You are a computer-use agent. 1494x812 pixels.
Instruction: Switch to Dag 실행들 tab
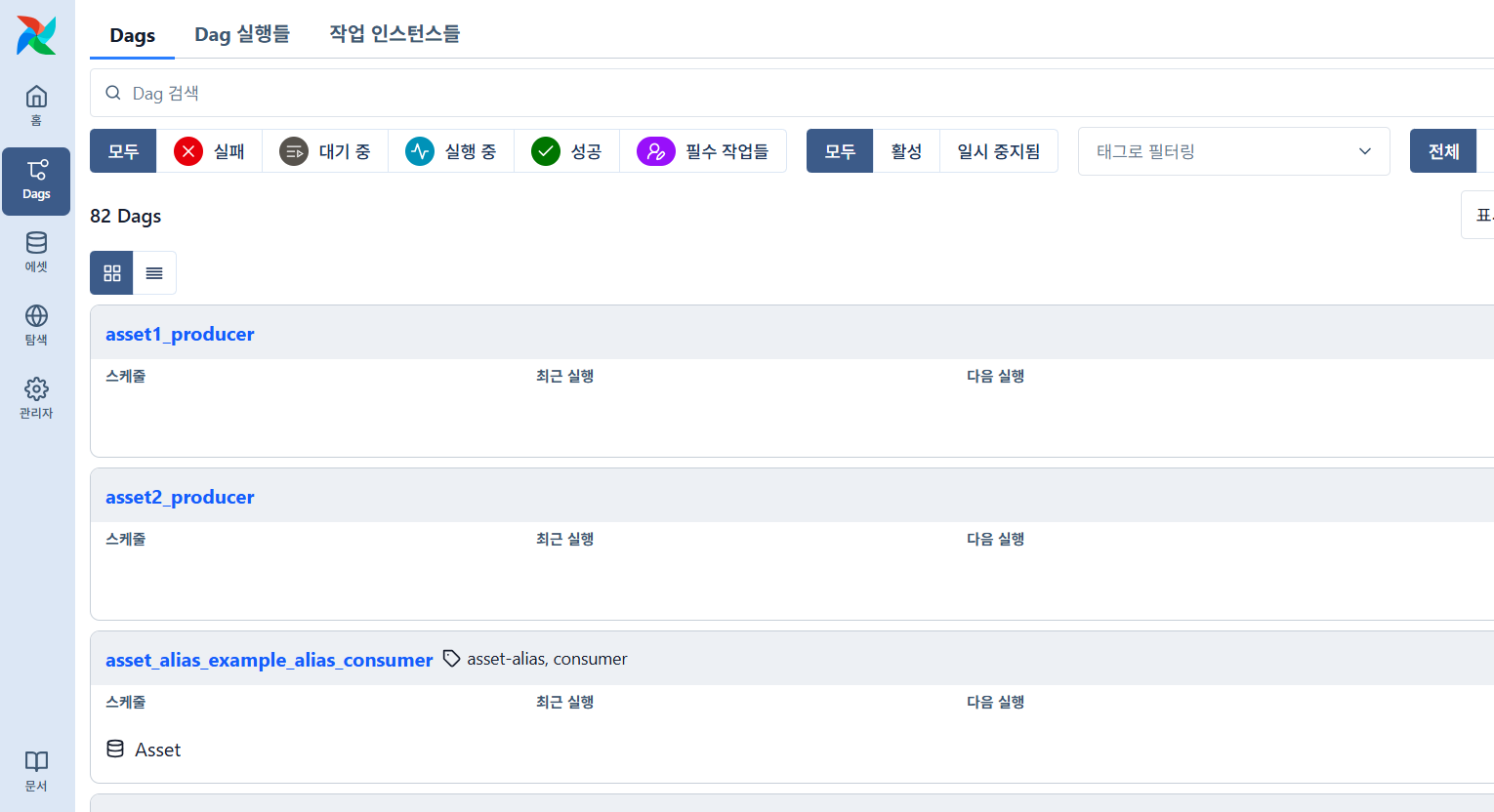tap(242, 34)
